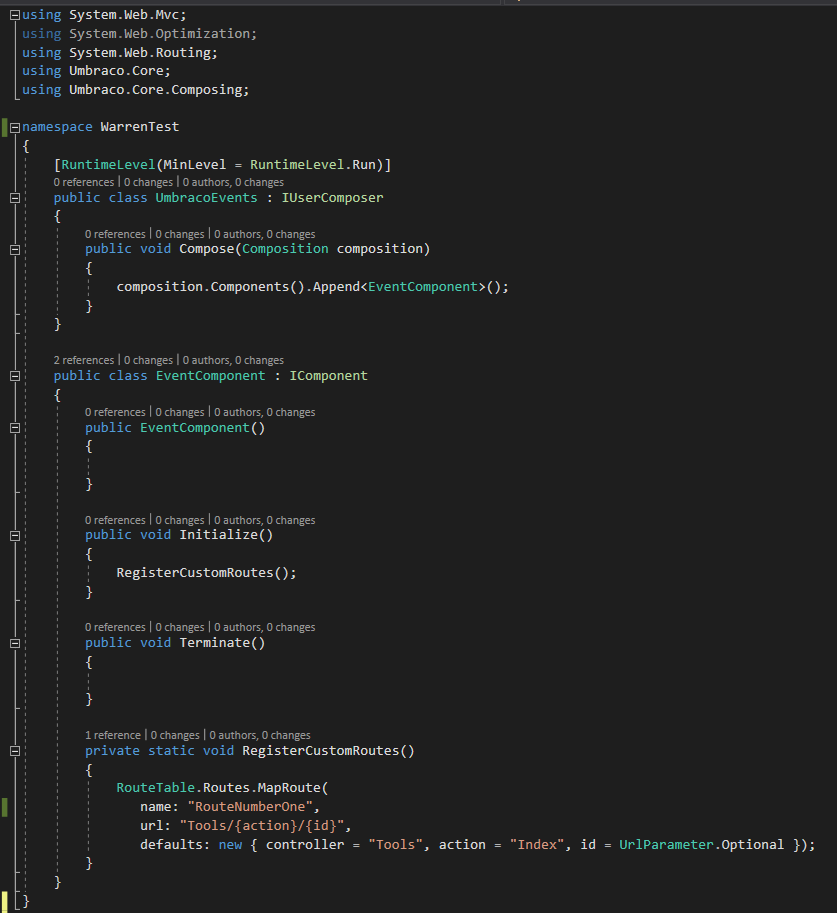Image resolution: width=837 pixels, height=913 pixels.
Task: Click the IUserComposer interface name
Action: 333,198
